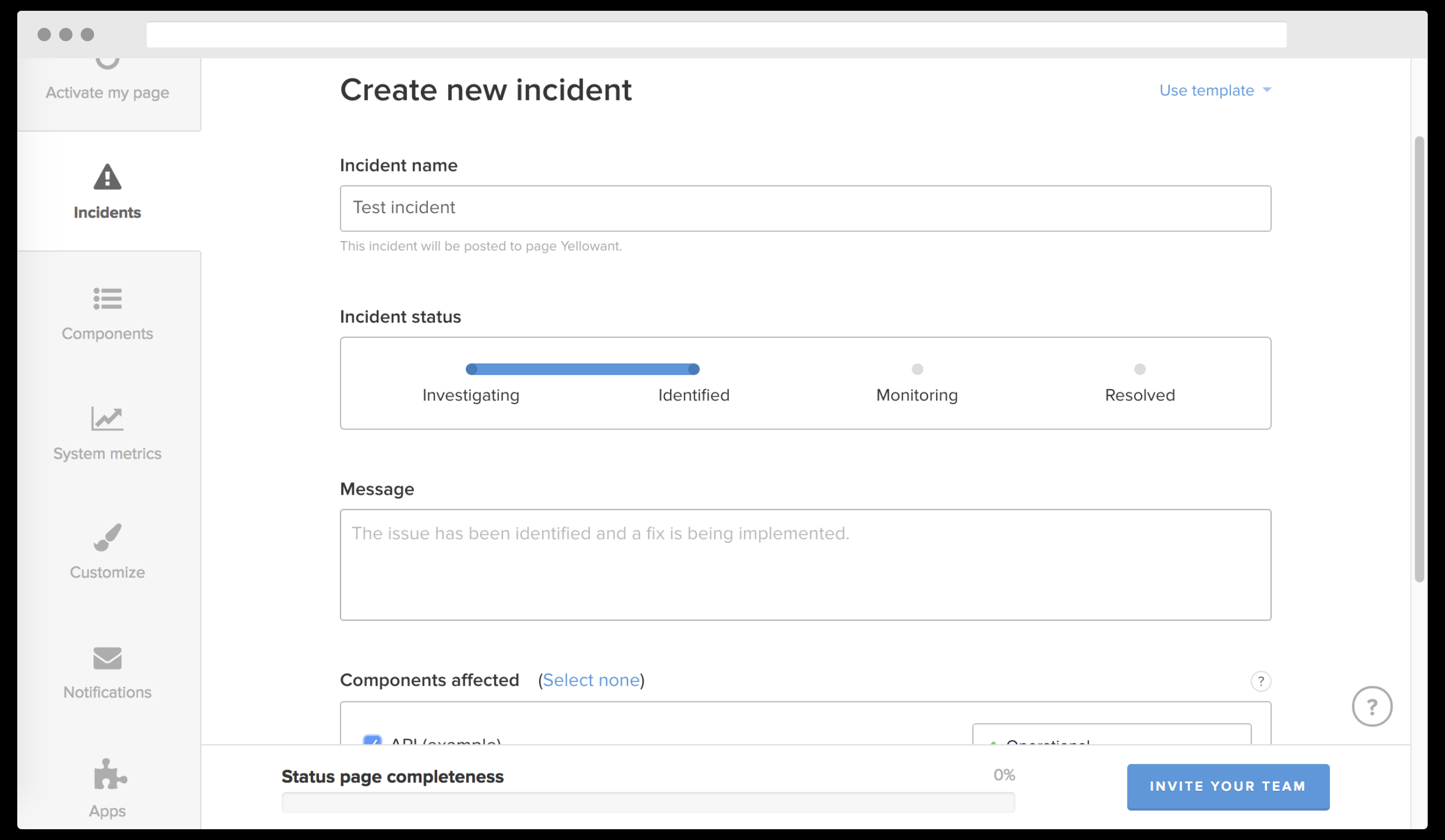Click the Components list icon
1445x840 pixels.
click(x=107, y=299)
